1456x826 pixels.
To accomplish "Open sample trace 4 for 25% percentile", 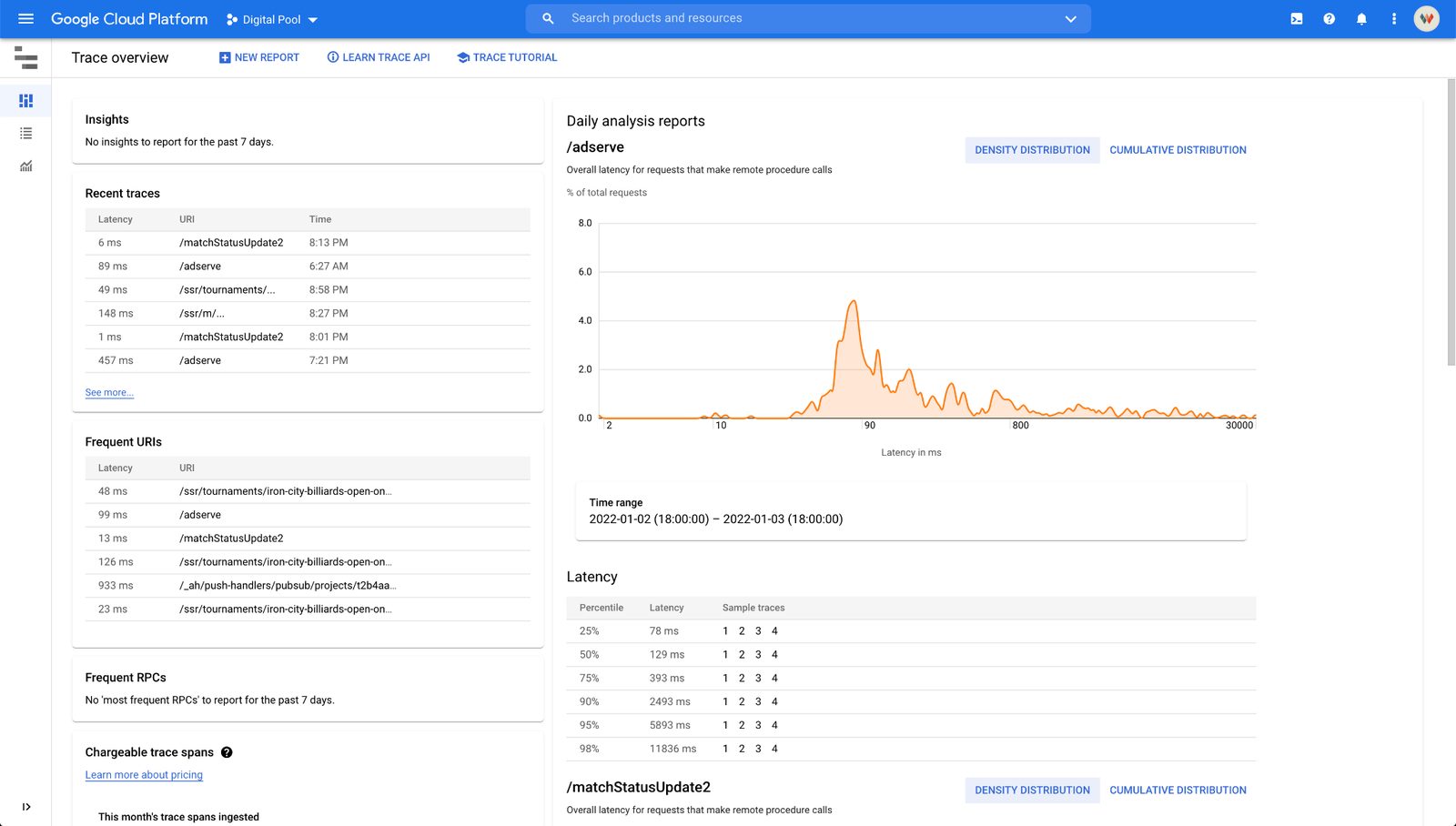I will (x=774, y=631).
